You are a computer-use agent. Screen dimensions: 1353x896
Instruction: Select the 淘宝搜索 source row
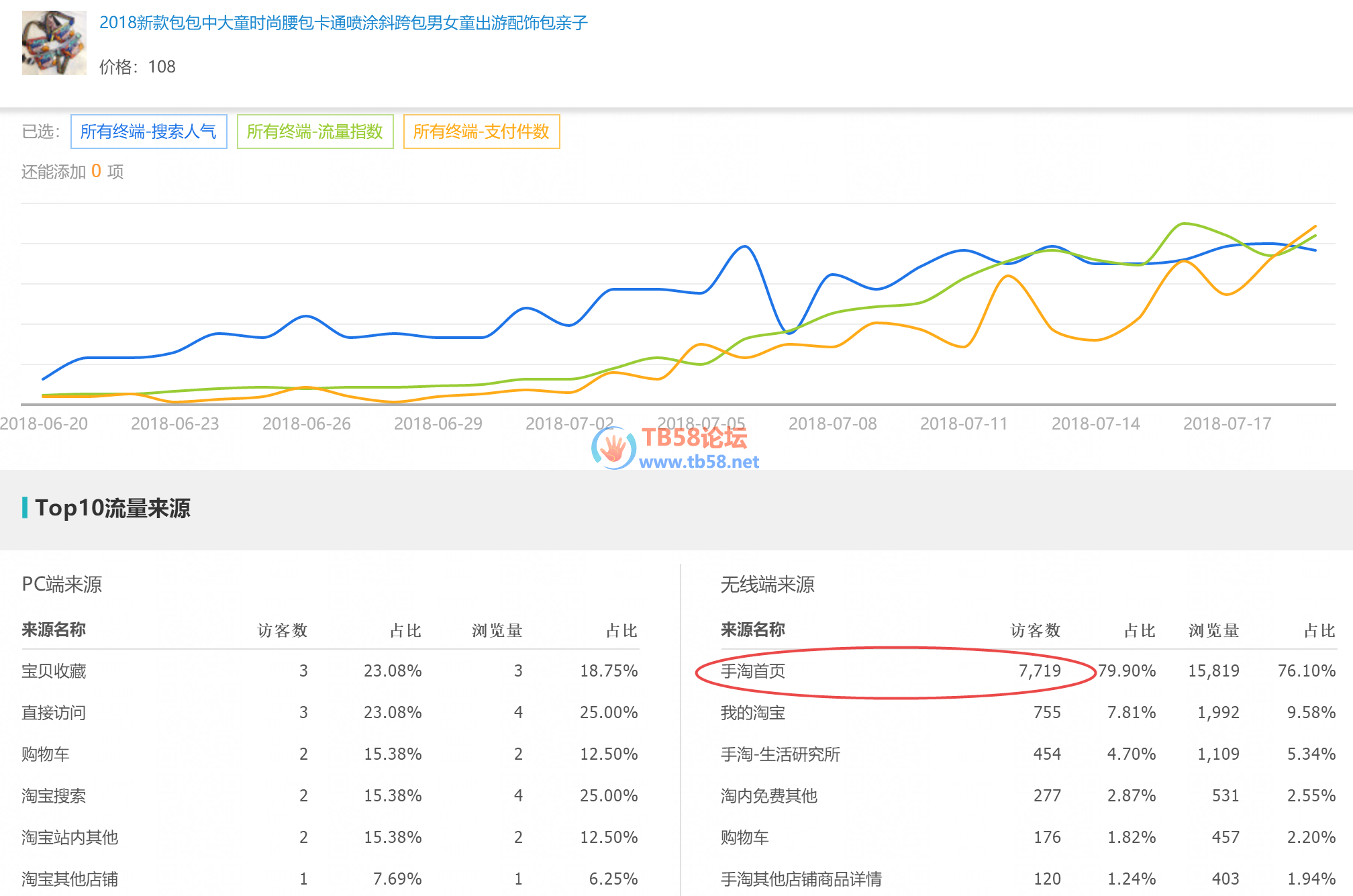pos(330,796)
